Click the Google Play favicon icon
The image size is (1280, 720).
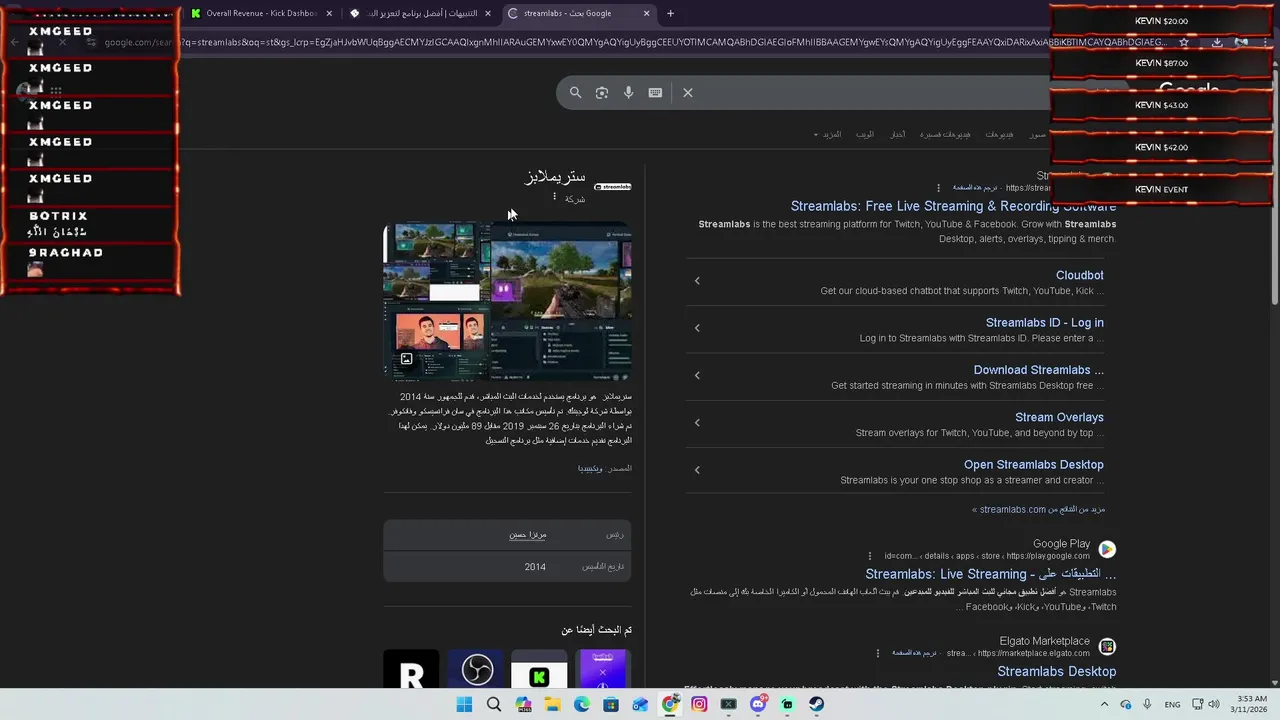click(1107, 549)
